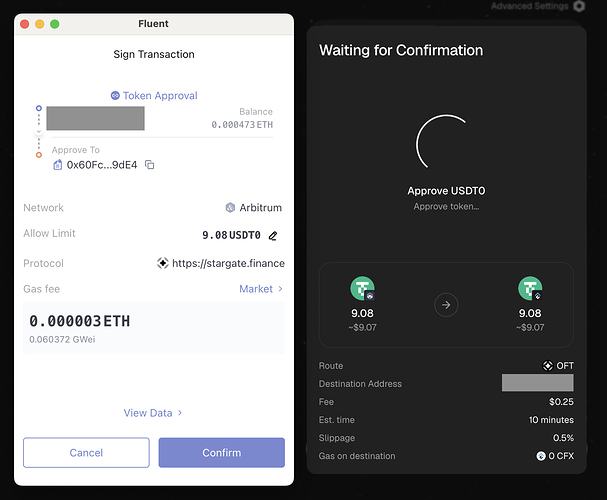Click the destination USDT0 token icon
The width and height of the screenshot is (607, 500).
530,288
